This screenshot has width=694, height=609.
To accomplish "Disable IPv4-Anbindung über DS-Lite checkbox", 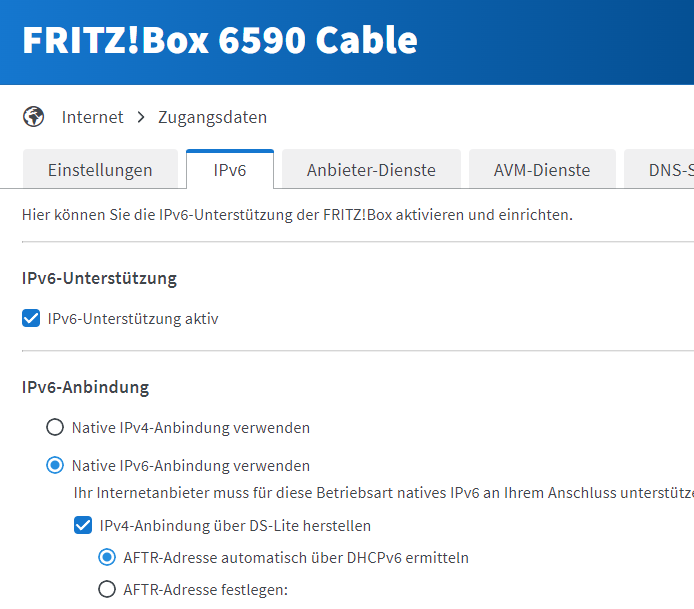I will [x=83, y=525].
